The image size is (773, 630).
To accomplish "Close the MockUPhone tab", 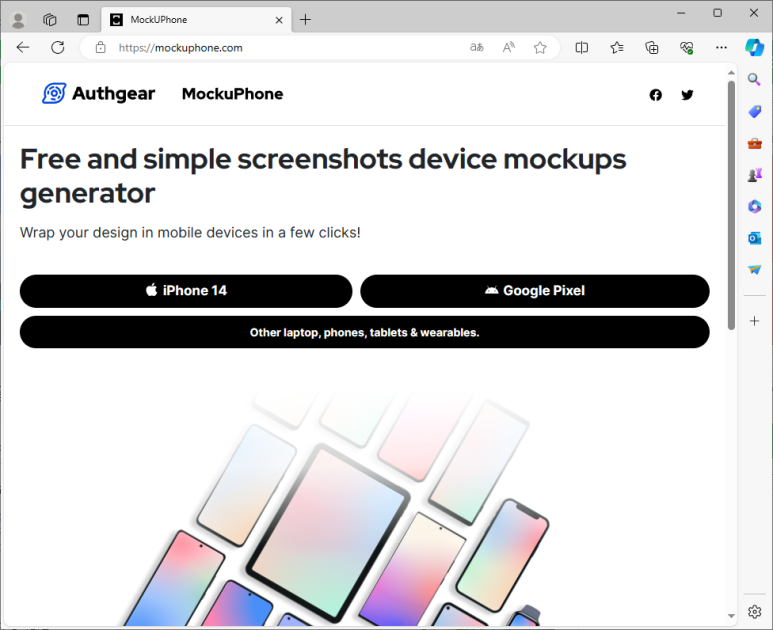I will click(x=279, y=20).
